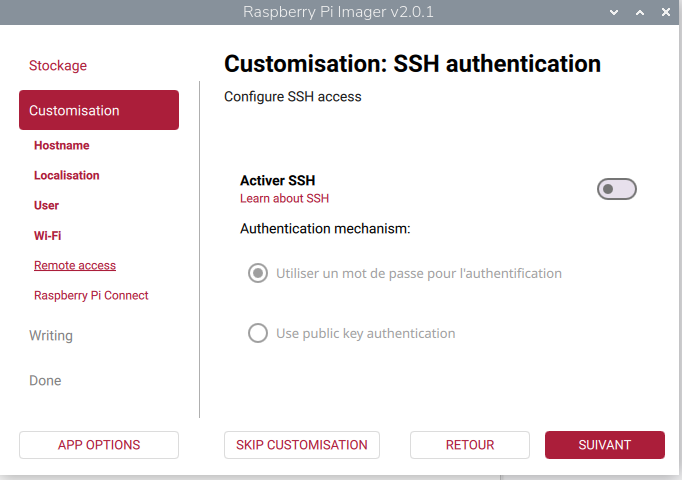682x480 pixels.
Task: Open the Hostname customisation page
Action: (61, 146)
